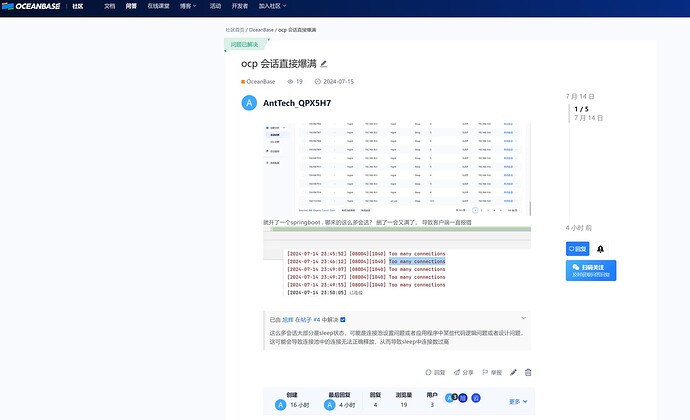Click the trash delete icon under the post
Viewport: 690px width, 420px height.
[x=528, y=372]
